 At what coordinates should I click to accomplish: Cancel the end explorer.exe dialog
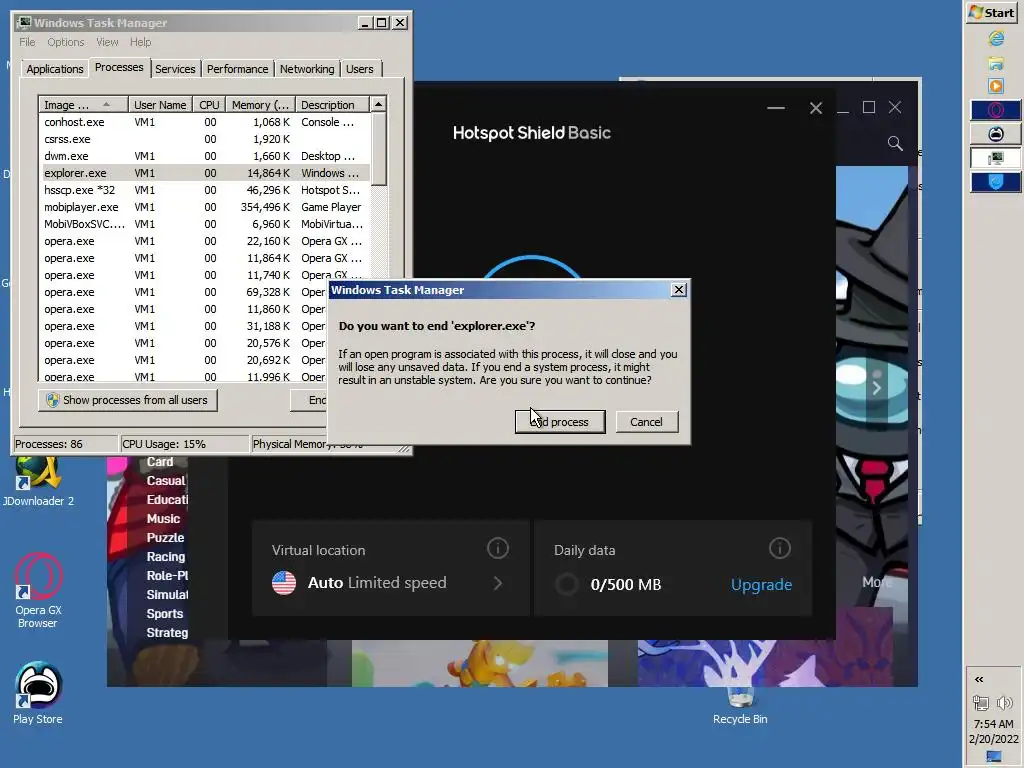pyautogui.click(x=646, y=422)
